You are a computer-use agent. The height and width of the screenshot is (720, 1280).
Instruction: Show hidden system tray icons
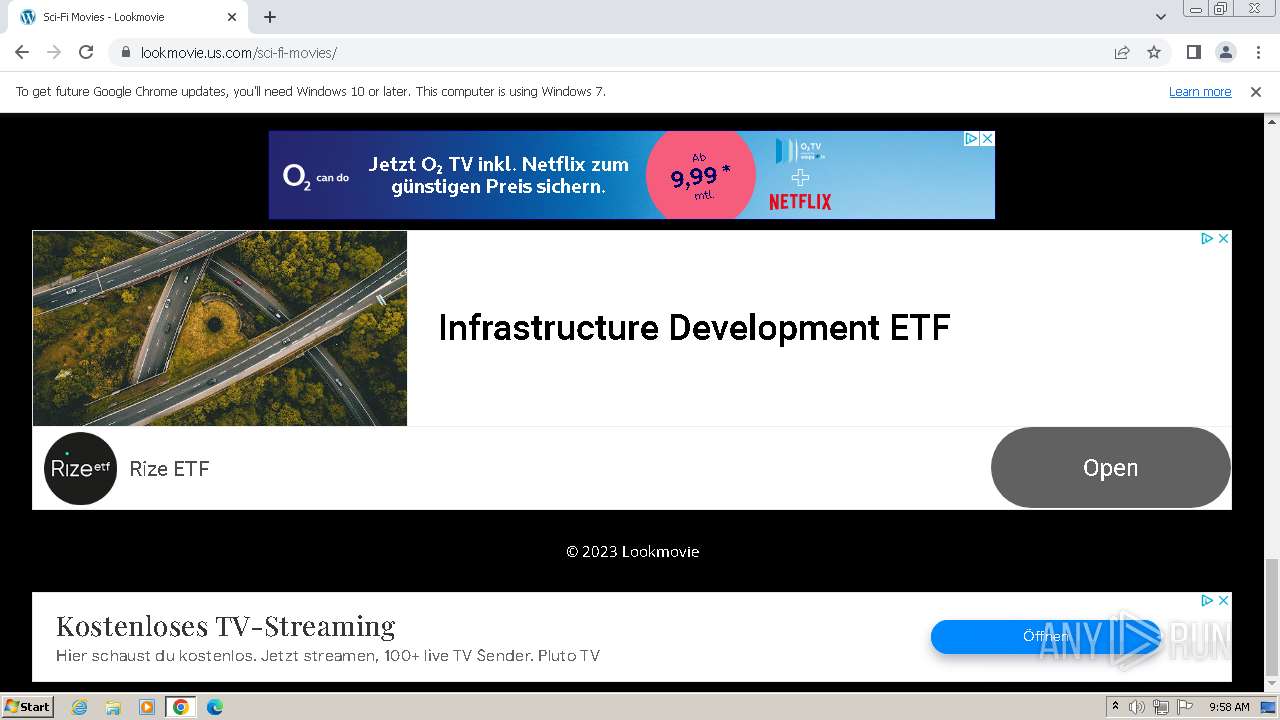pyautogui.click(x=1116, y=707)
